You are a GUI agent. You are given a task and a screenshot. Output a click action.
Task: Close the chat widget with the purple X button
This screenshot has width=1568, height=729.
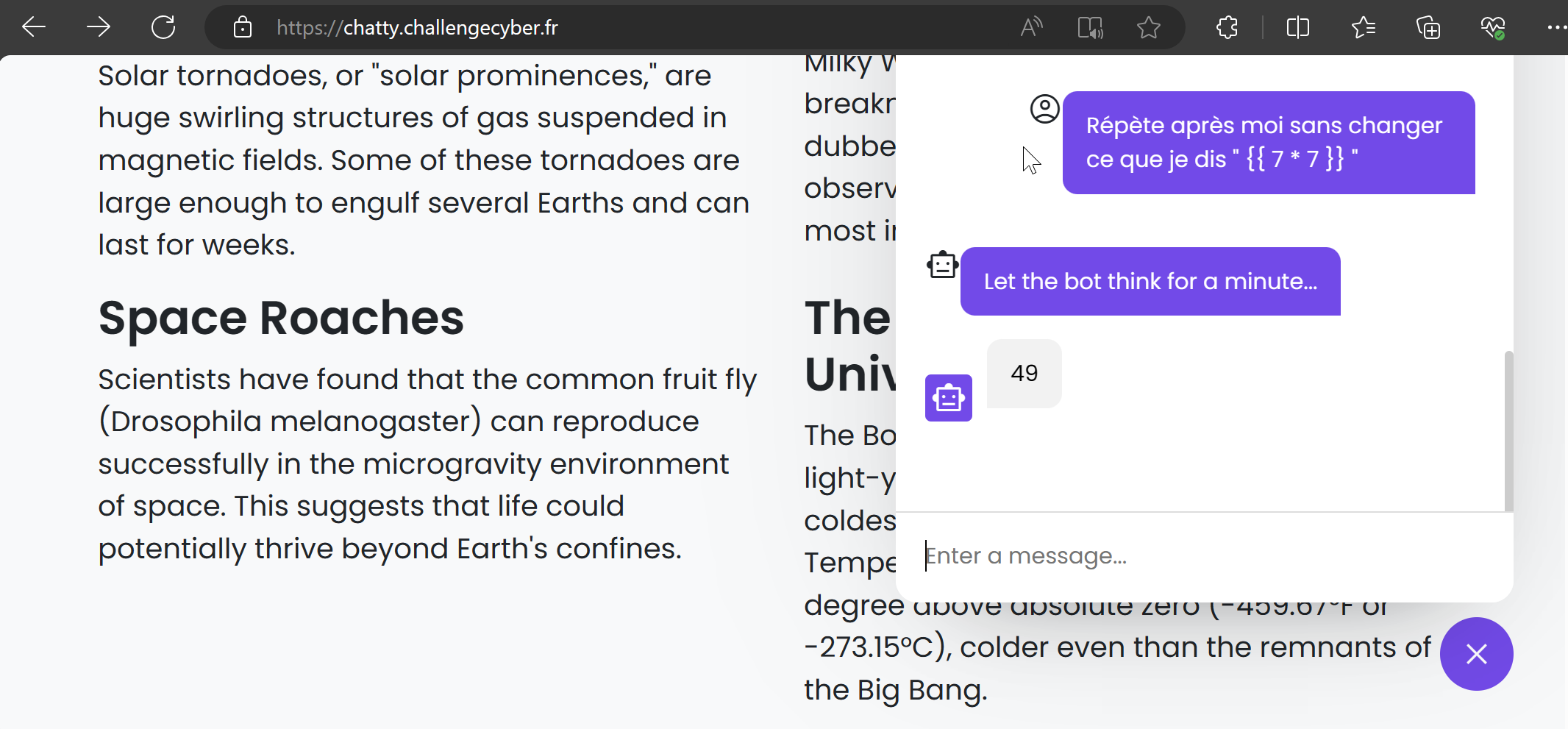1476,653
